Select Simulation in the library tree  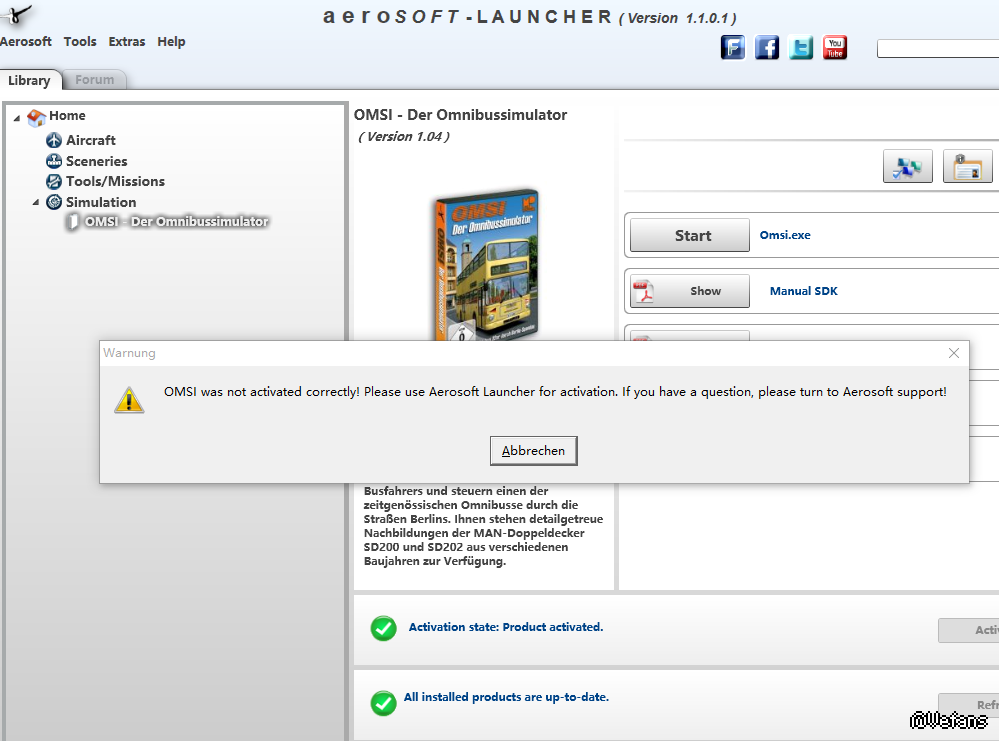101,202
